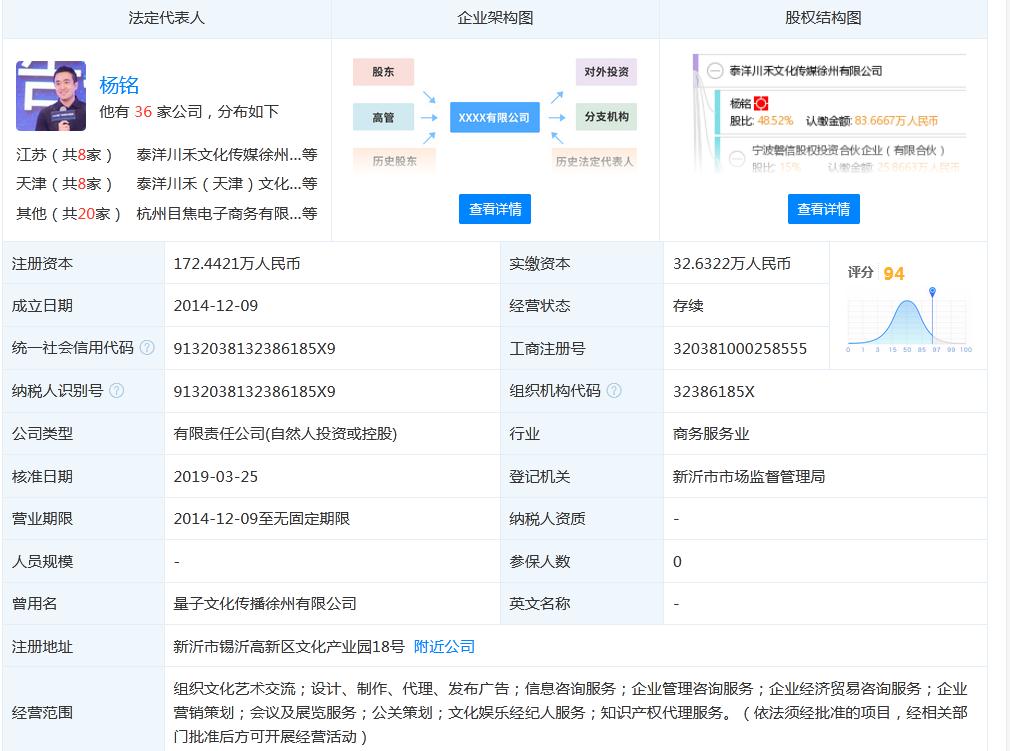Click registration number 320381000258555

[739, 348]
